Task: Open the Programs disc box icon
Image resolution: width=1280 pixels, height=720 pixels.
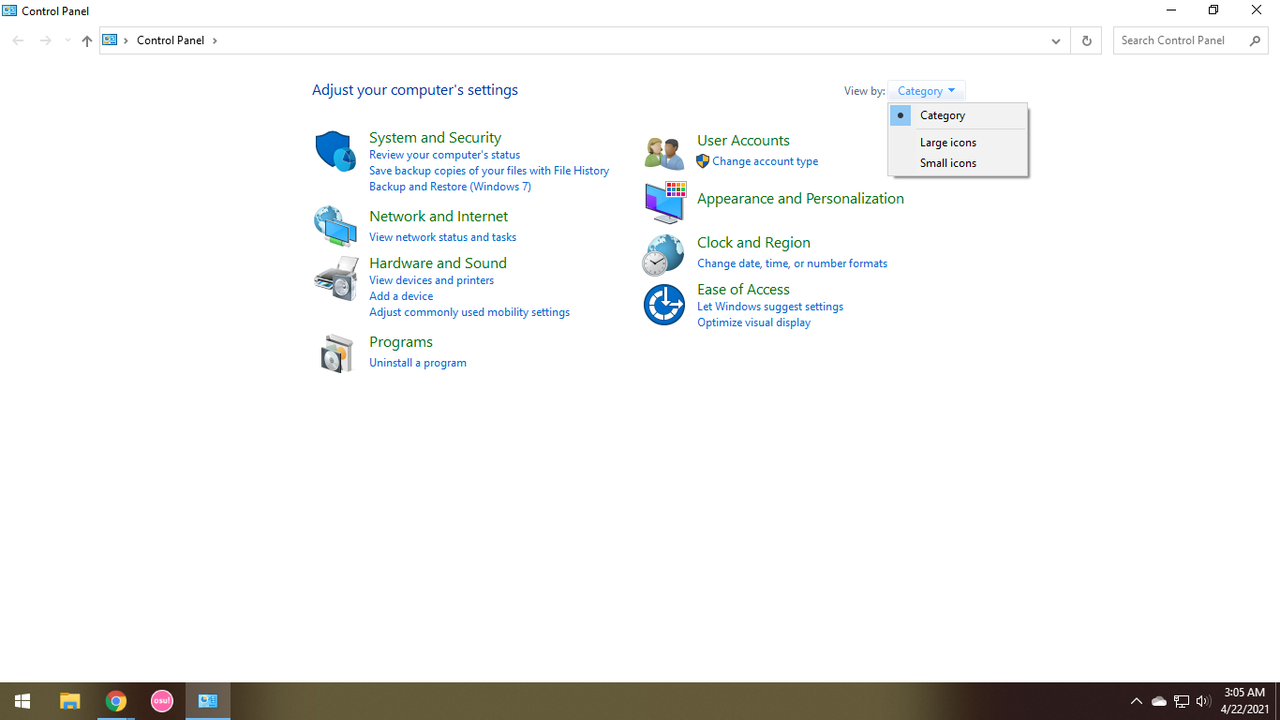Action: pyautogui.click(x=337, y=353)
